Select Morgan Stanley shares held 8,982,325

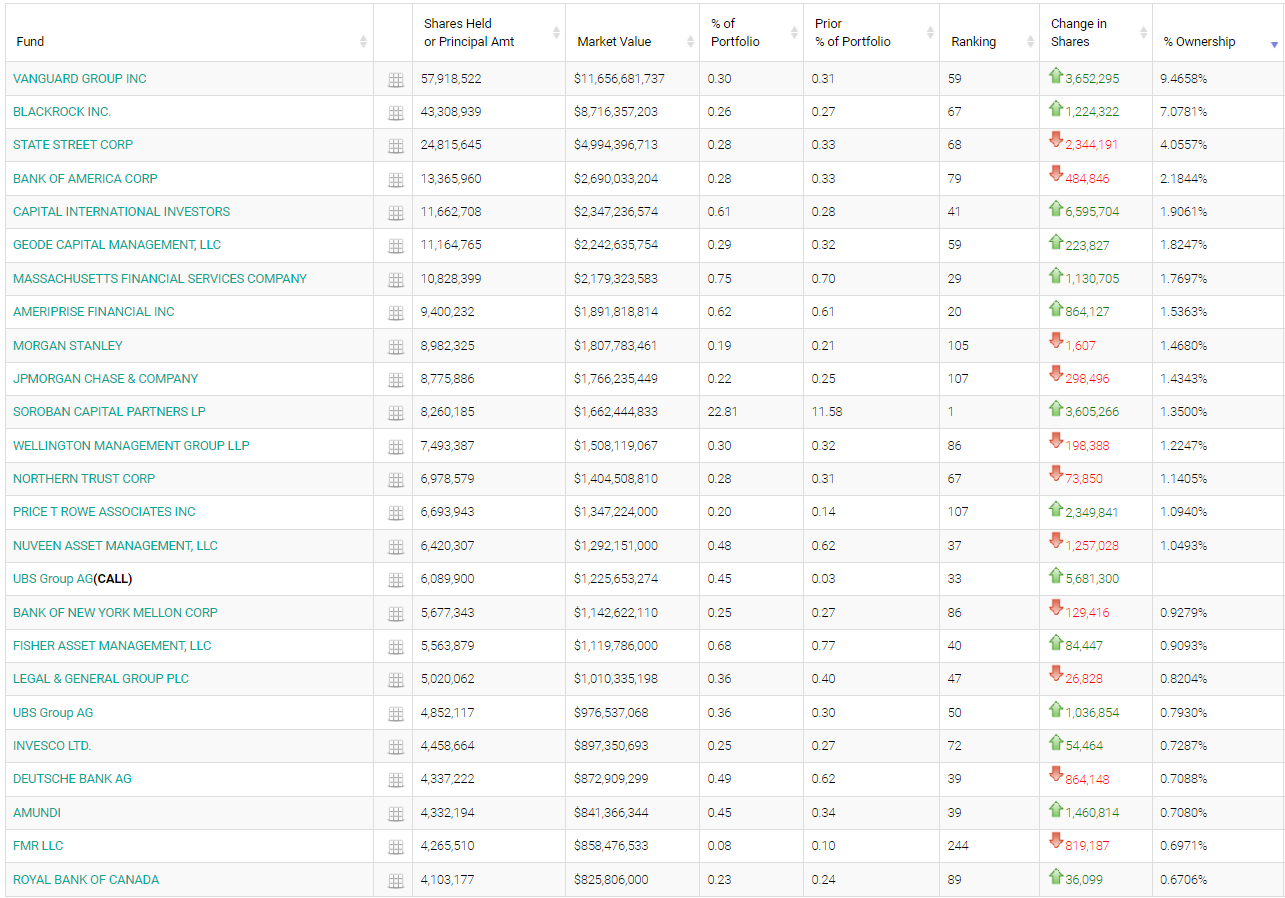click(x=448, y=345)
